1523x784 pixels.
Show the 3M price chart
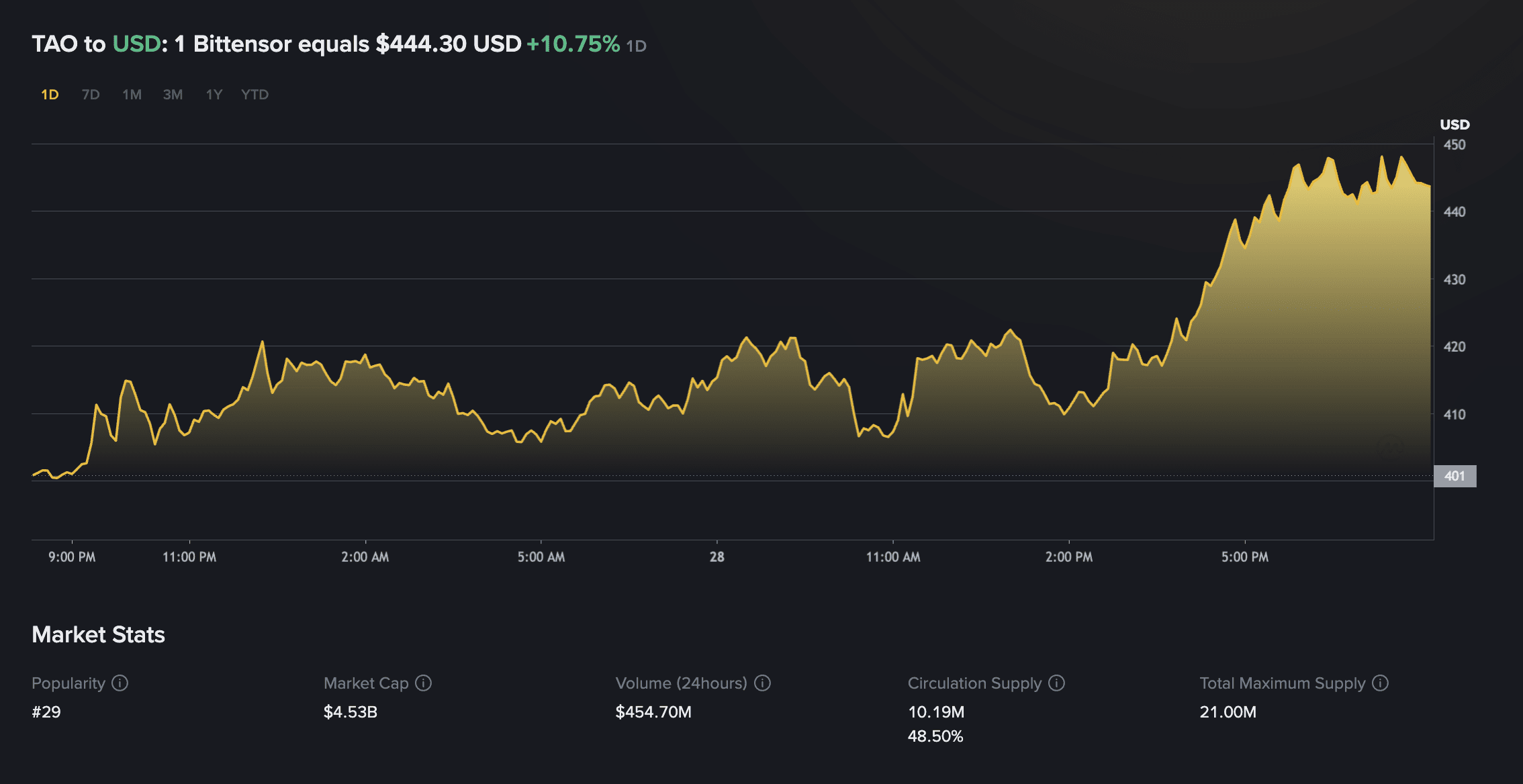(173, 95)
